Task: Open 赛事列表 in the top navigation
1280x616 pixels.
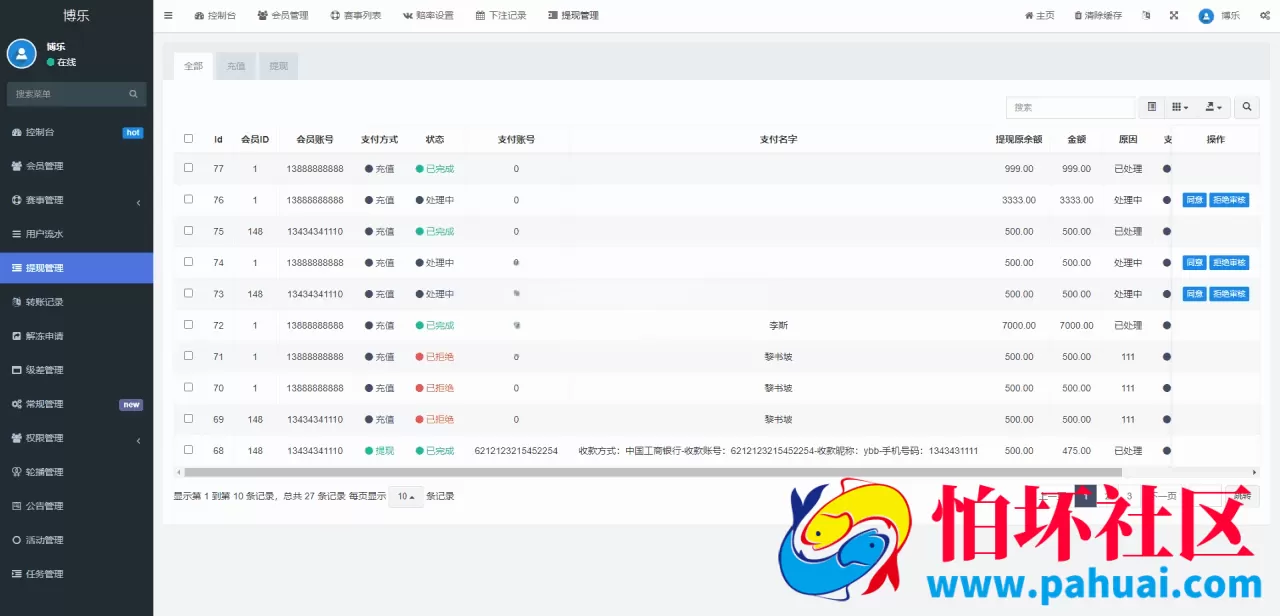Action: pos(356,15)
